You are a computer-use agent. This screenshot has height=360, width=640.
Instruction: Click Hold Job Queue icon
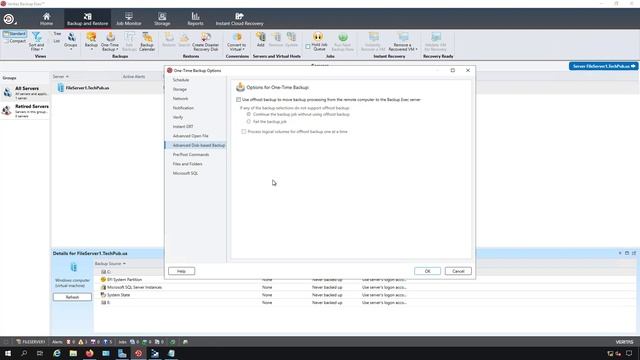[x=318, y=37]
